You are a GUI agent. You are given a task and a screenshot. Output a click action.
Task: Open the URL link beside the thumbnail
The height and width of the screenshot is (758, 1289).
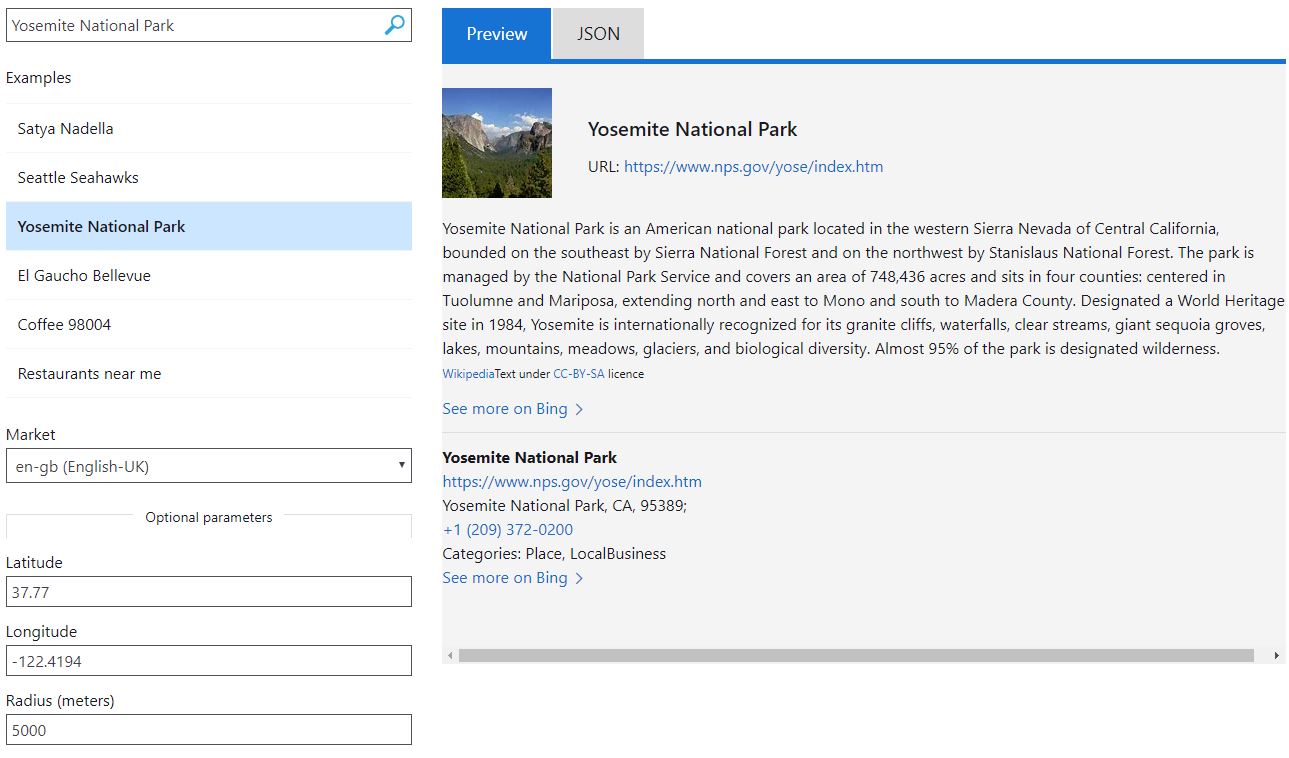[x=753, y=167]
